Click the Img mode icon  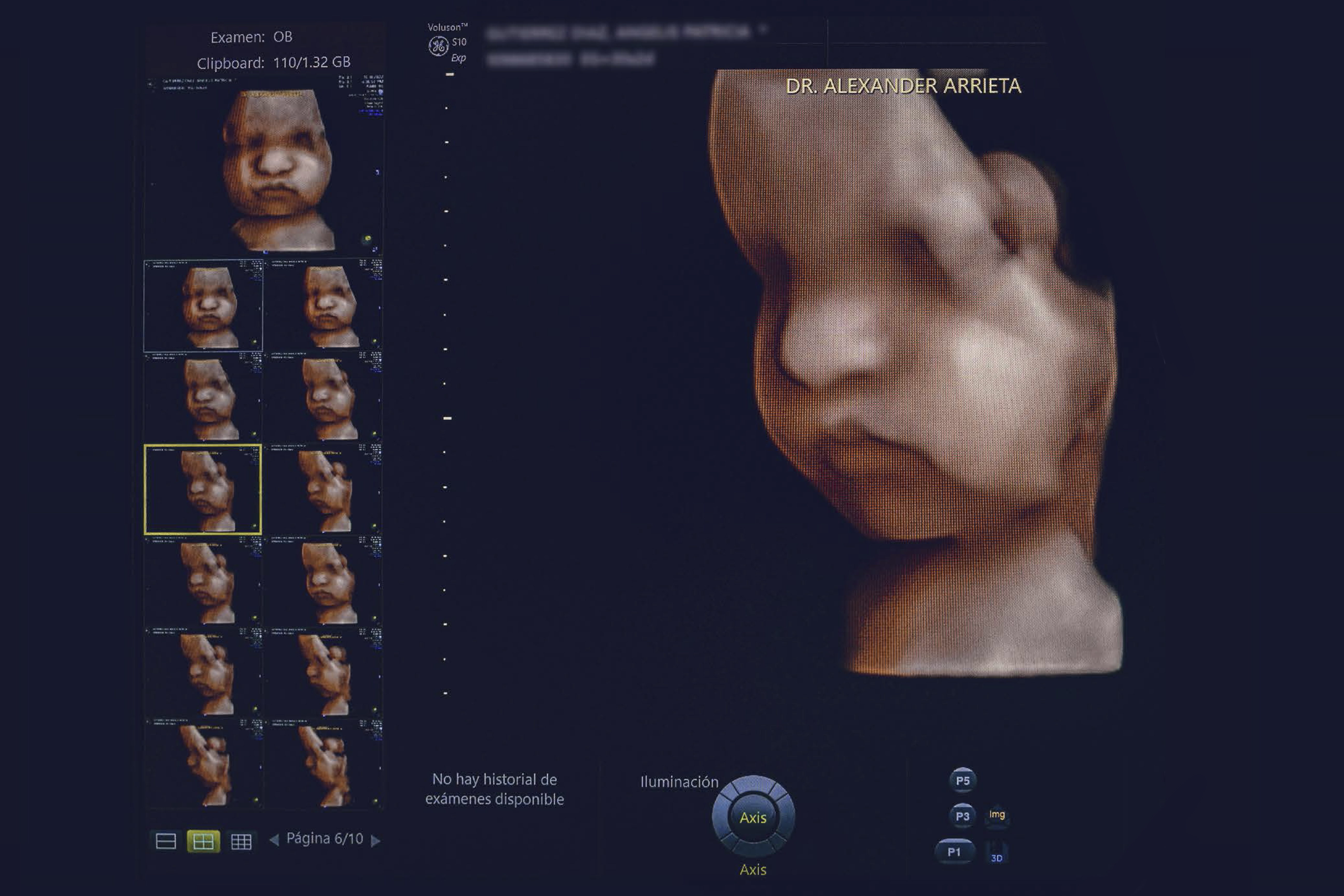(x=997, y=815)
